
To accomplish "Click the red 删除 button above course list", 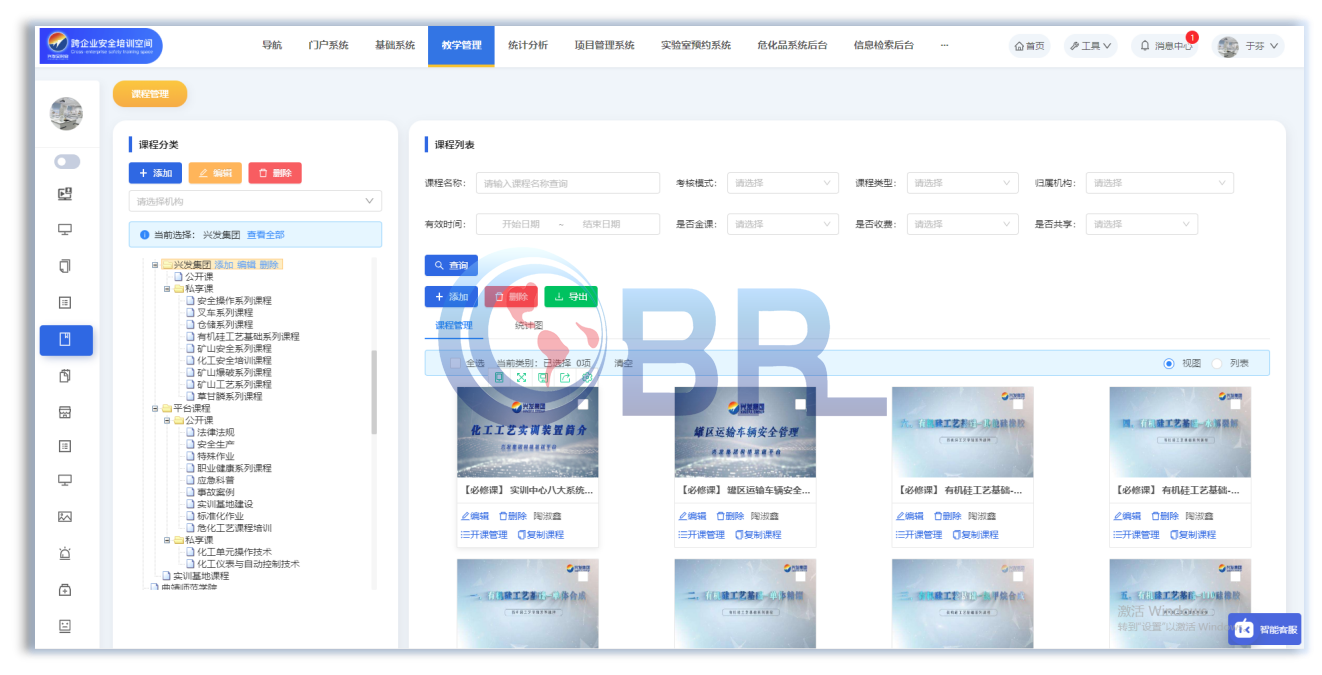I will tap(511, 297).
